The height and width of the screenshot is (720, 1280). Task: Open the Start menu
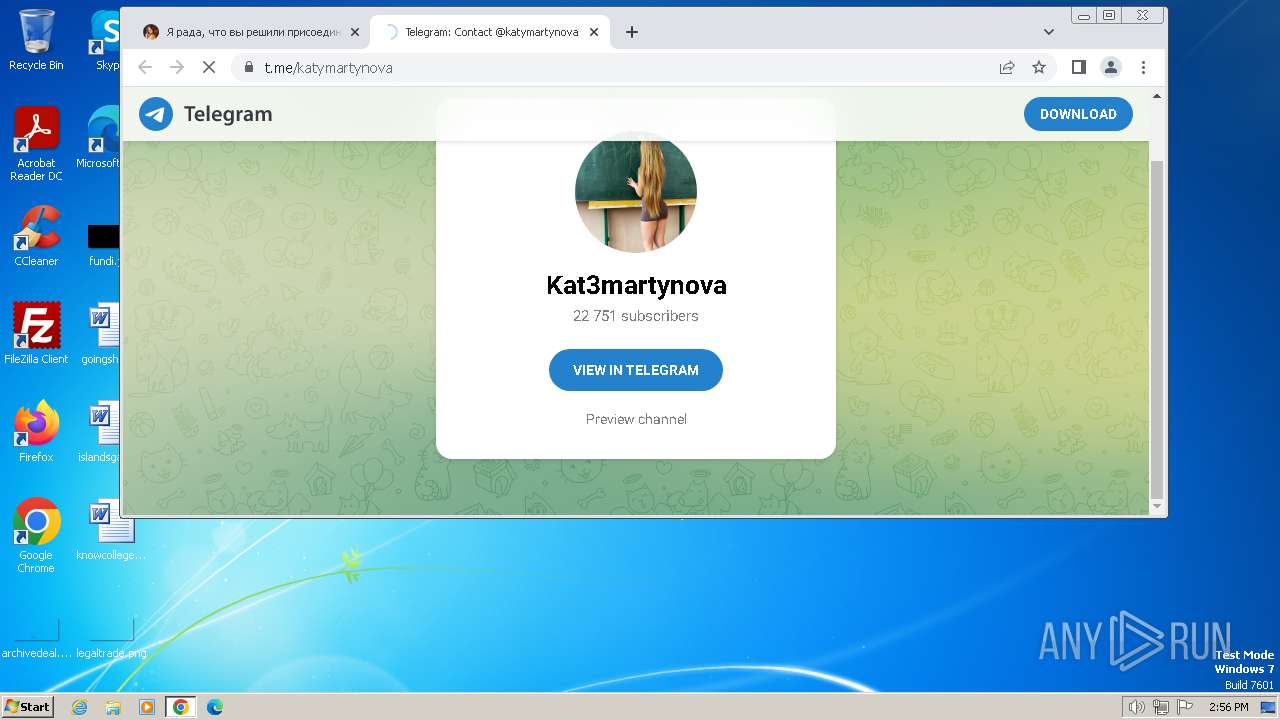28,706
